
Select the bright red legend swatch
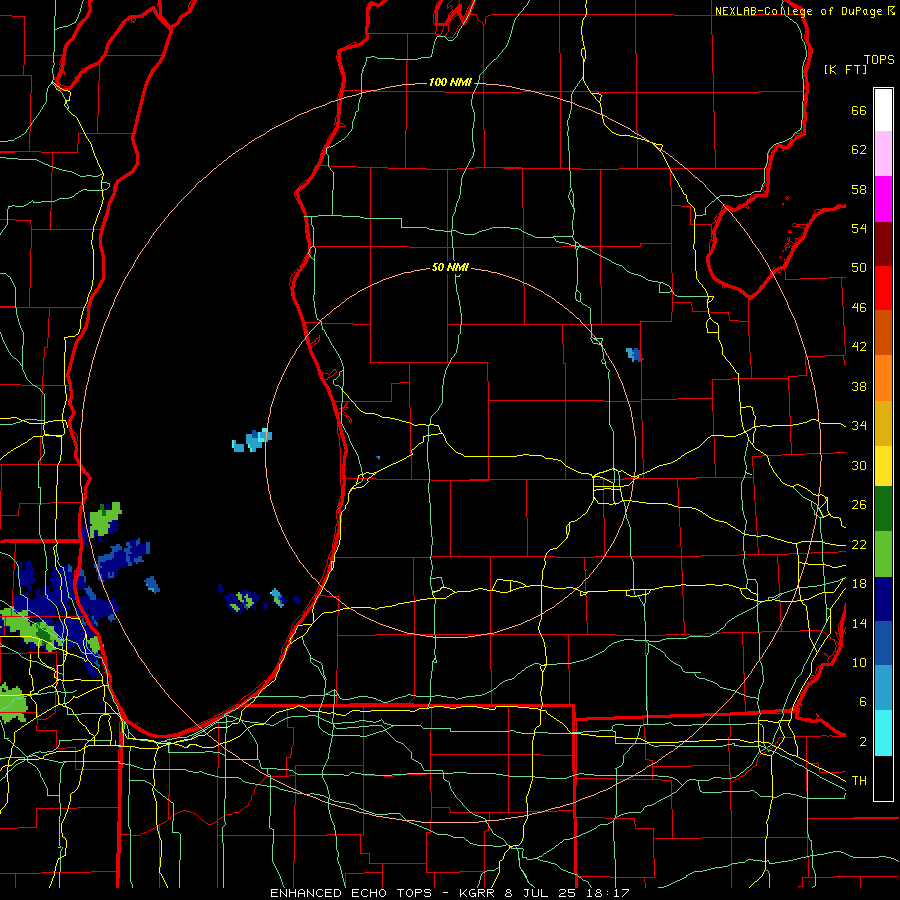coord(883,288)
